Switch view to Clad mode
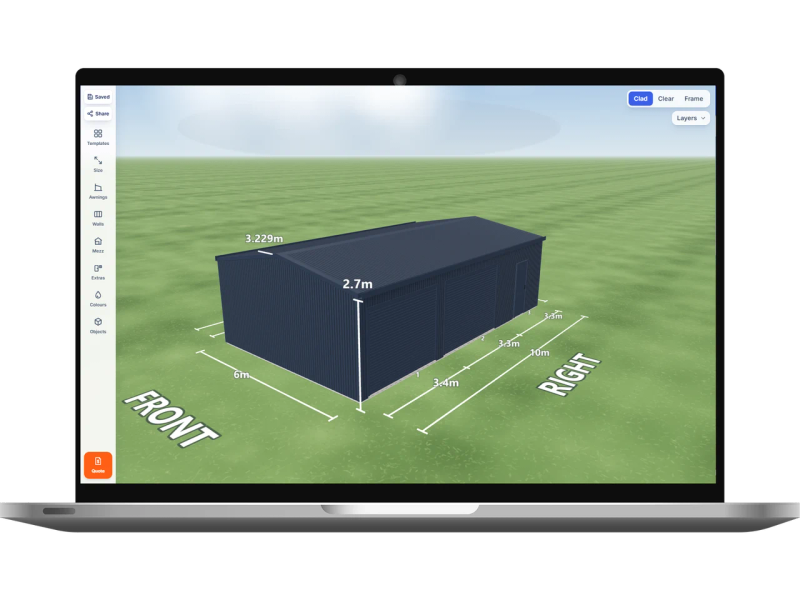 pos(640,98)
